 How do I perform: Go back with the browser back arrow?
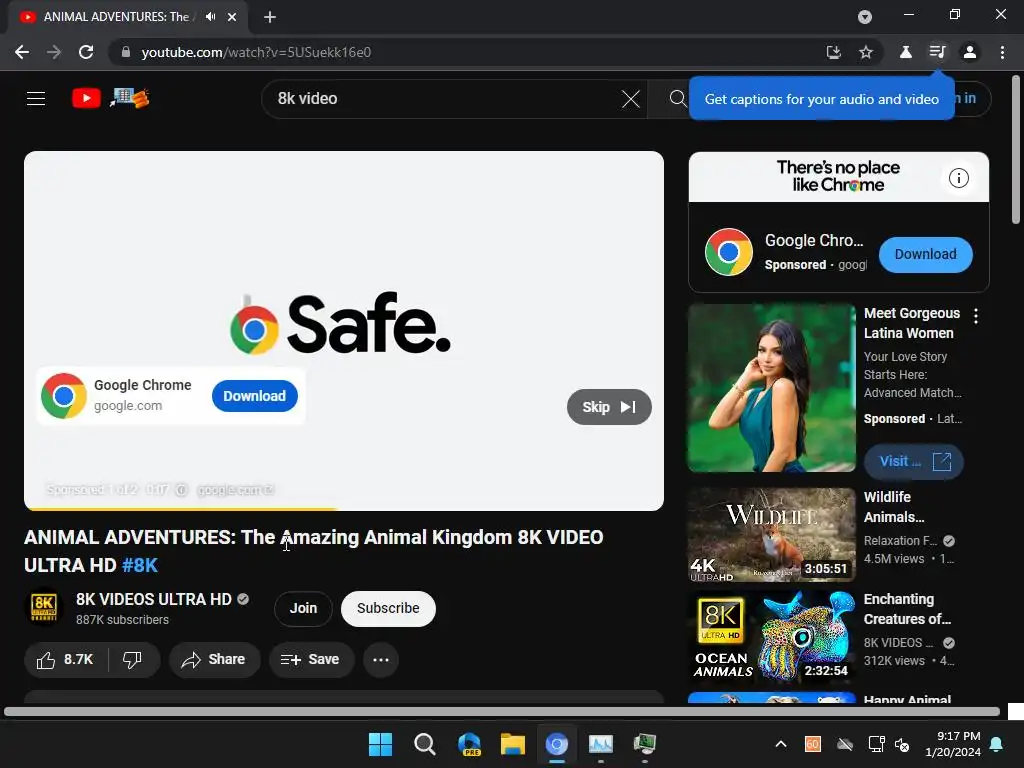pos(22,52)
